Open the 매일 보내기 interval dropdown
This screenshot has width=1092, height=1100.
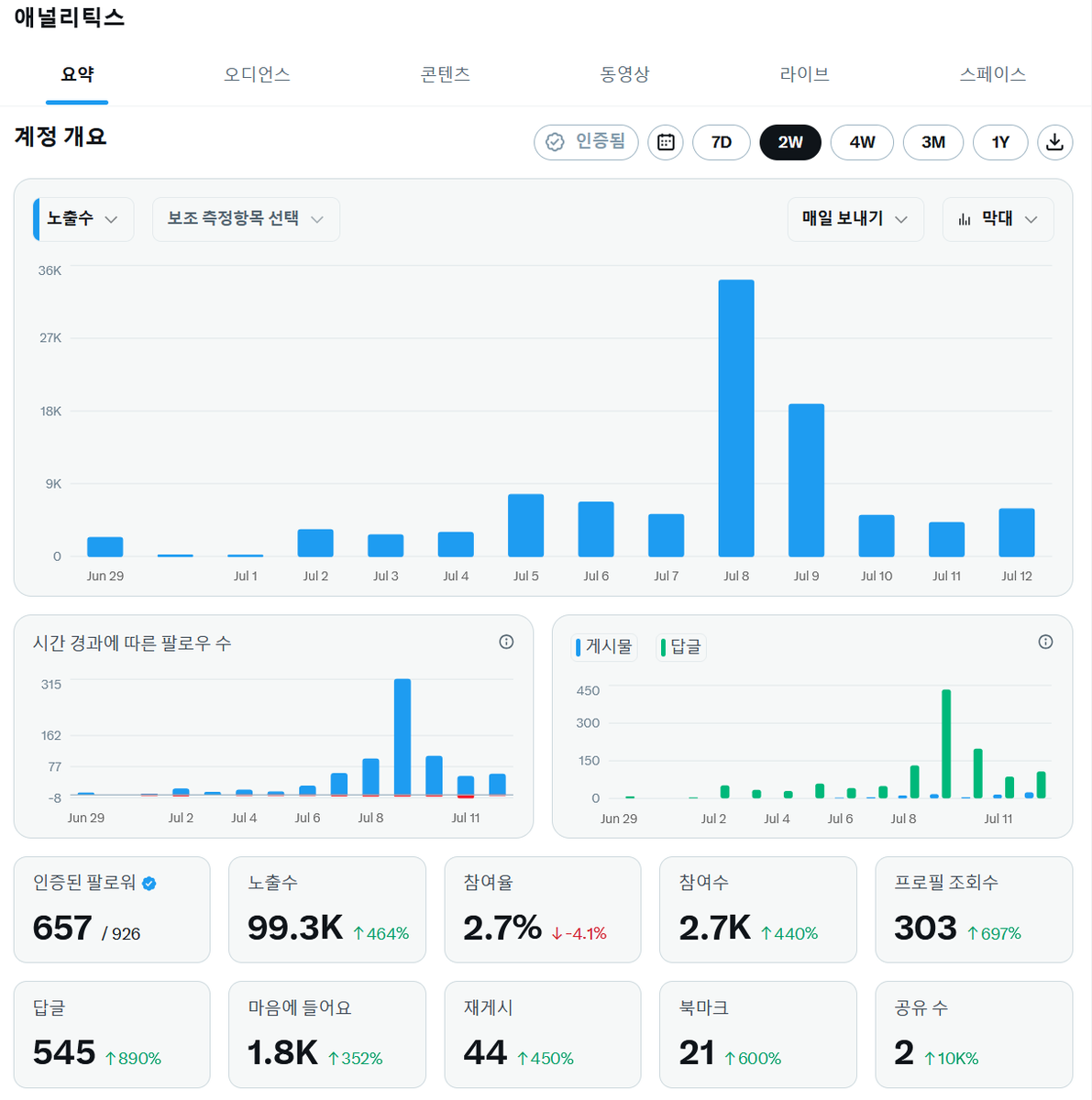[855, 219]
